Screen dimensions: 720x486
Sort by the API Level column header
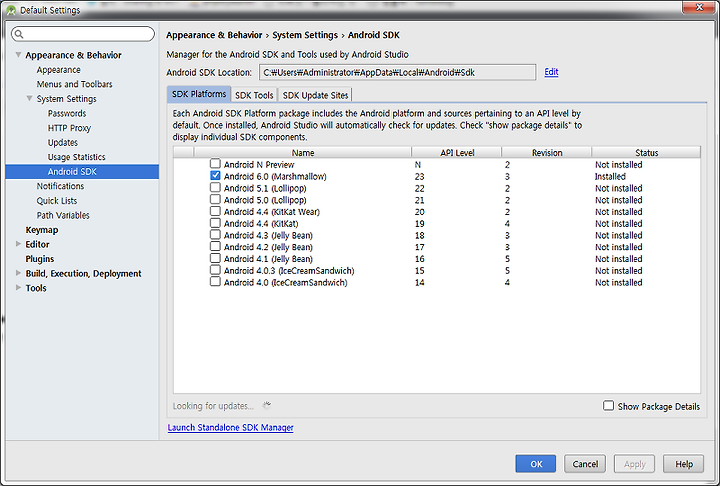(x=457, y=153)
